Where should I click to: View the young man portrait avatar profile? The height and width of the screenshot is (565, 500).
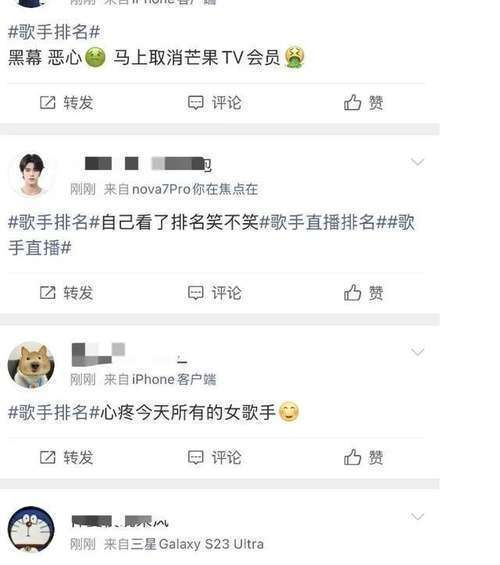click(31, 175)
